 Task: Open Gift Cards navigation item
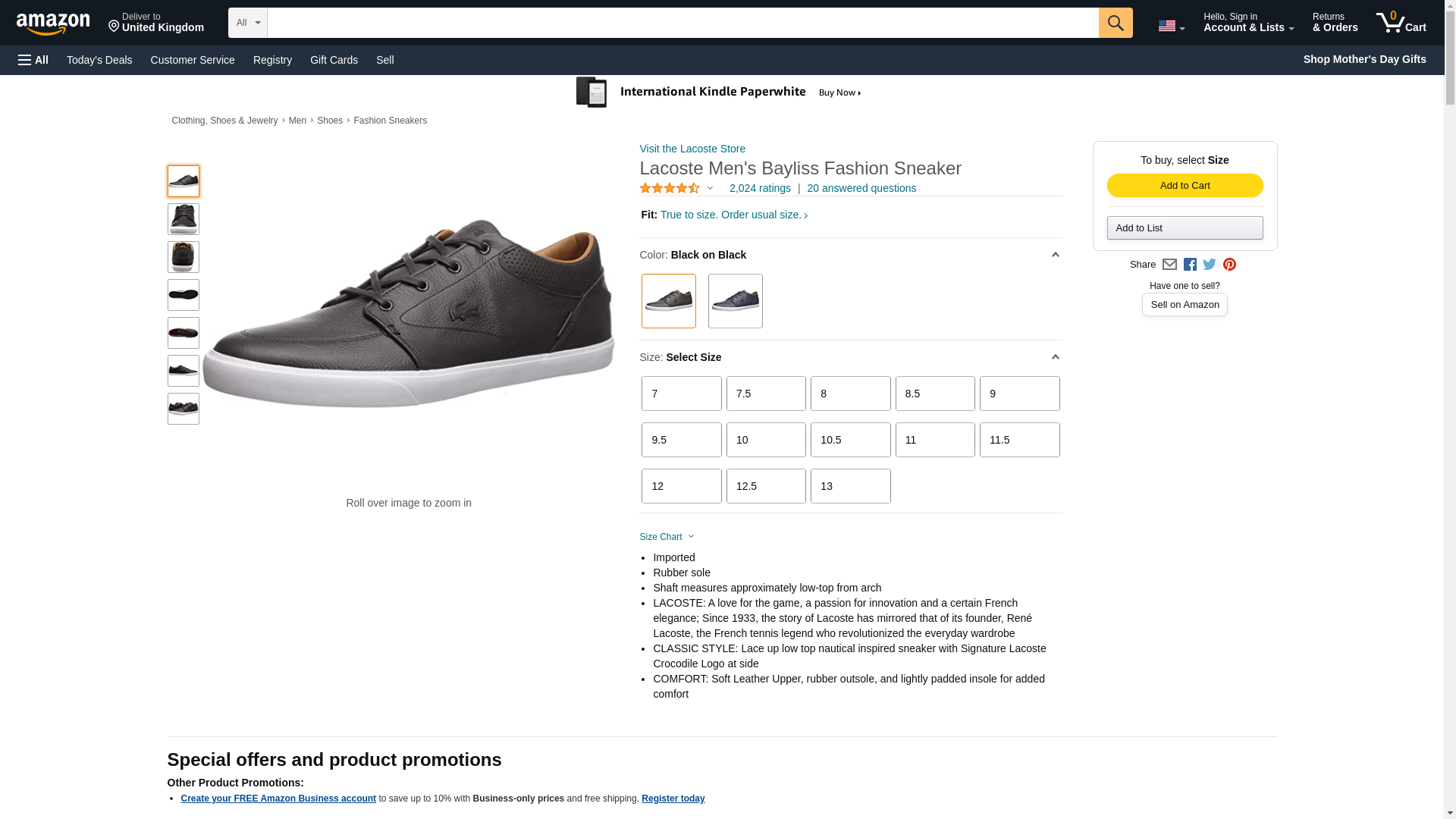tap(334, 60)
